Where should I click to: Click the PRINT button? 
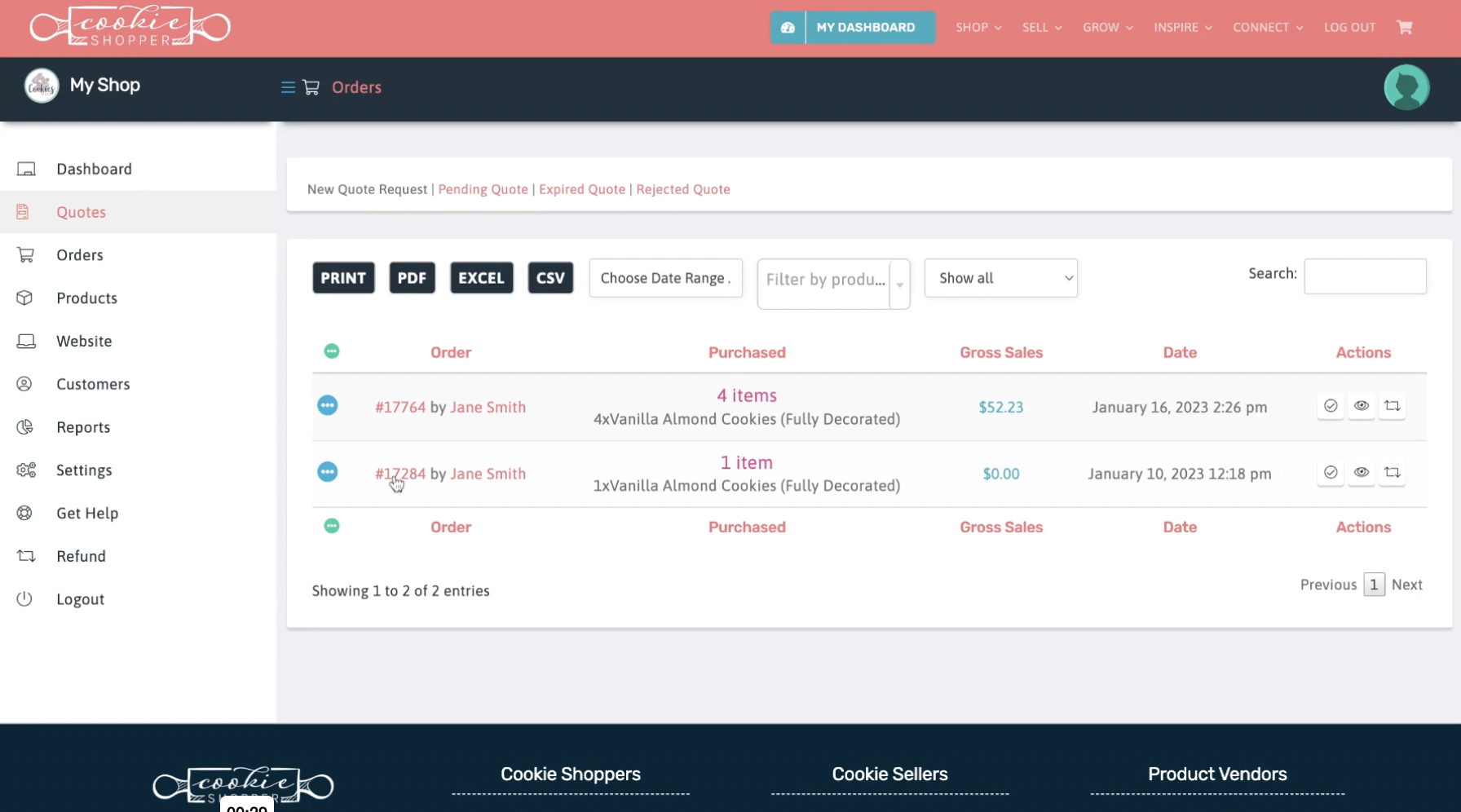(x=343, y=278)
